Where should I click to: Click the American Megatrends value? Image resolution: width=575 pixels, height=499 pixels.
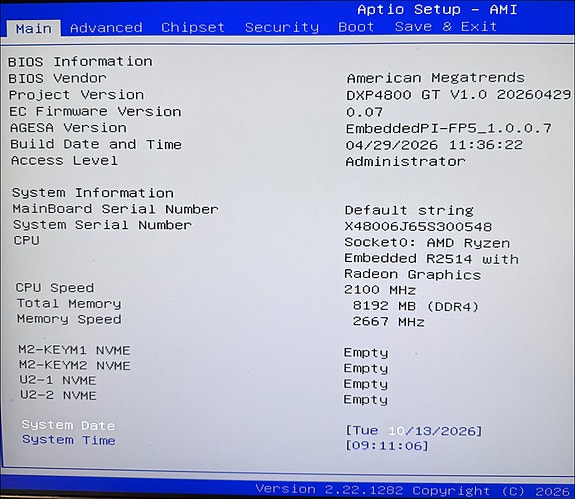point(436,78)
